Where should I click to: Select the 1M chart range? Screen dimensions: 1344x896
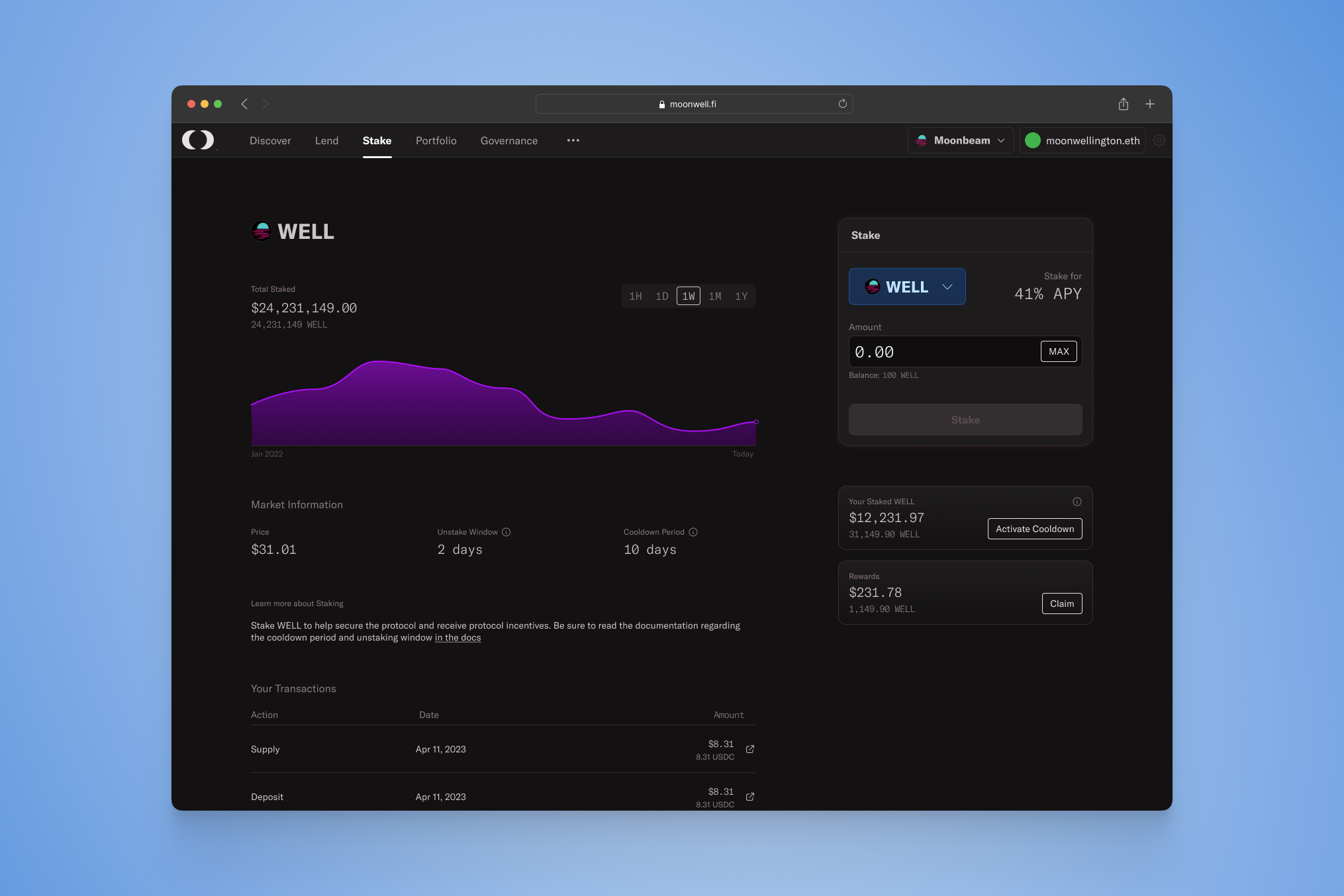714,296
